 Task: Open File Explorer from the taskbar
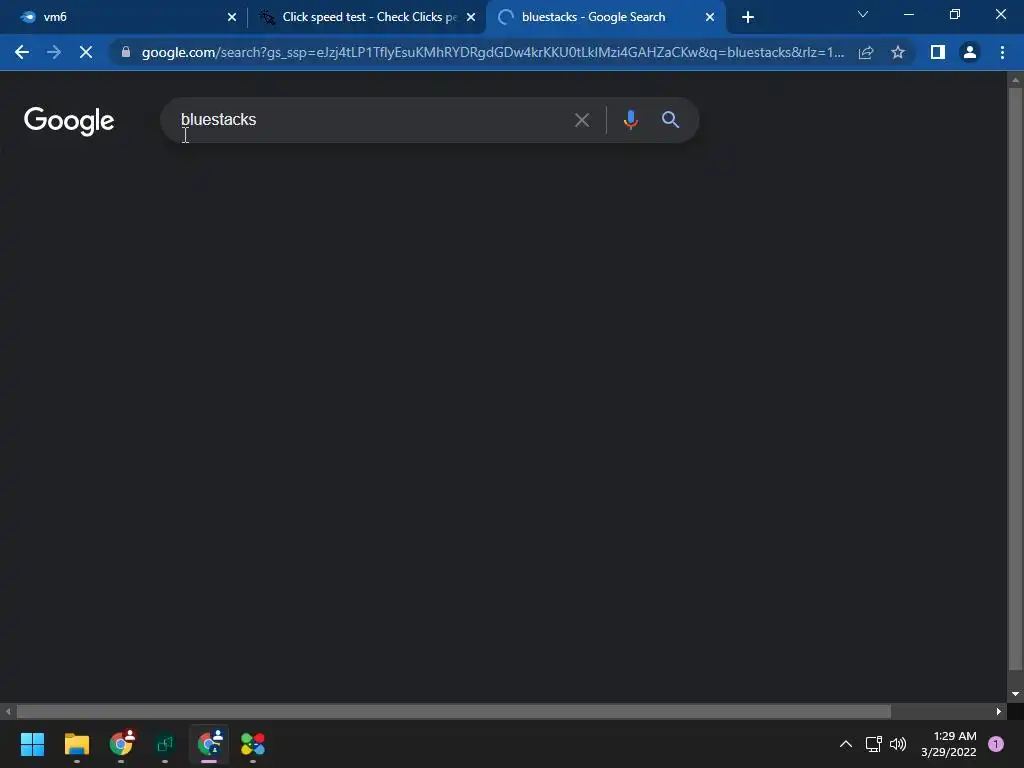click(x=76, y=744)
